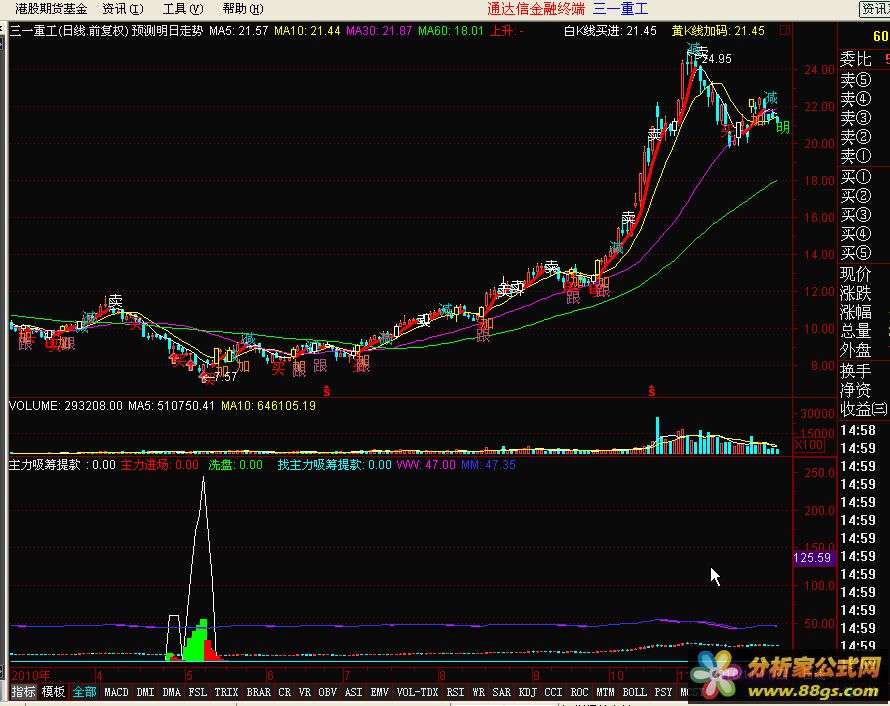The height and width of the screenshot is (706, 890).
Task: Select the CCI indicator tab
Action: 553,692
